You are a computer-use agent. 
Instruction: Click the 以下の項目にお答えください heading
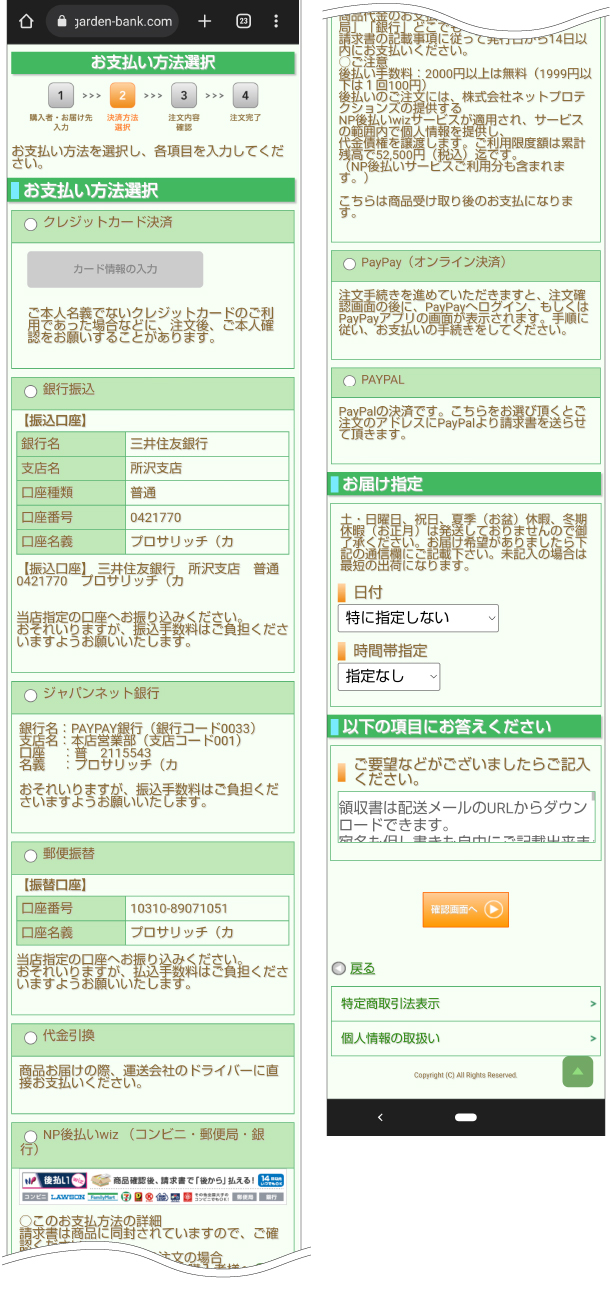(x=466, y=726)
